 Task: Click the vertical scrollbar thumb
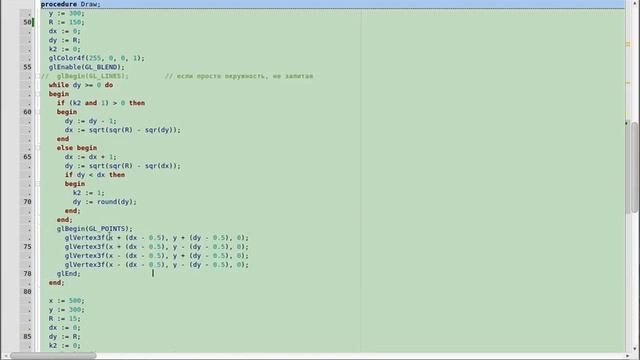[x=634, y=167]
